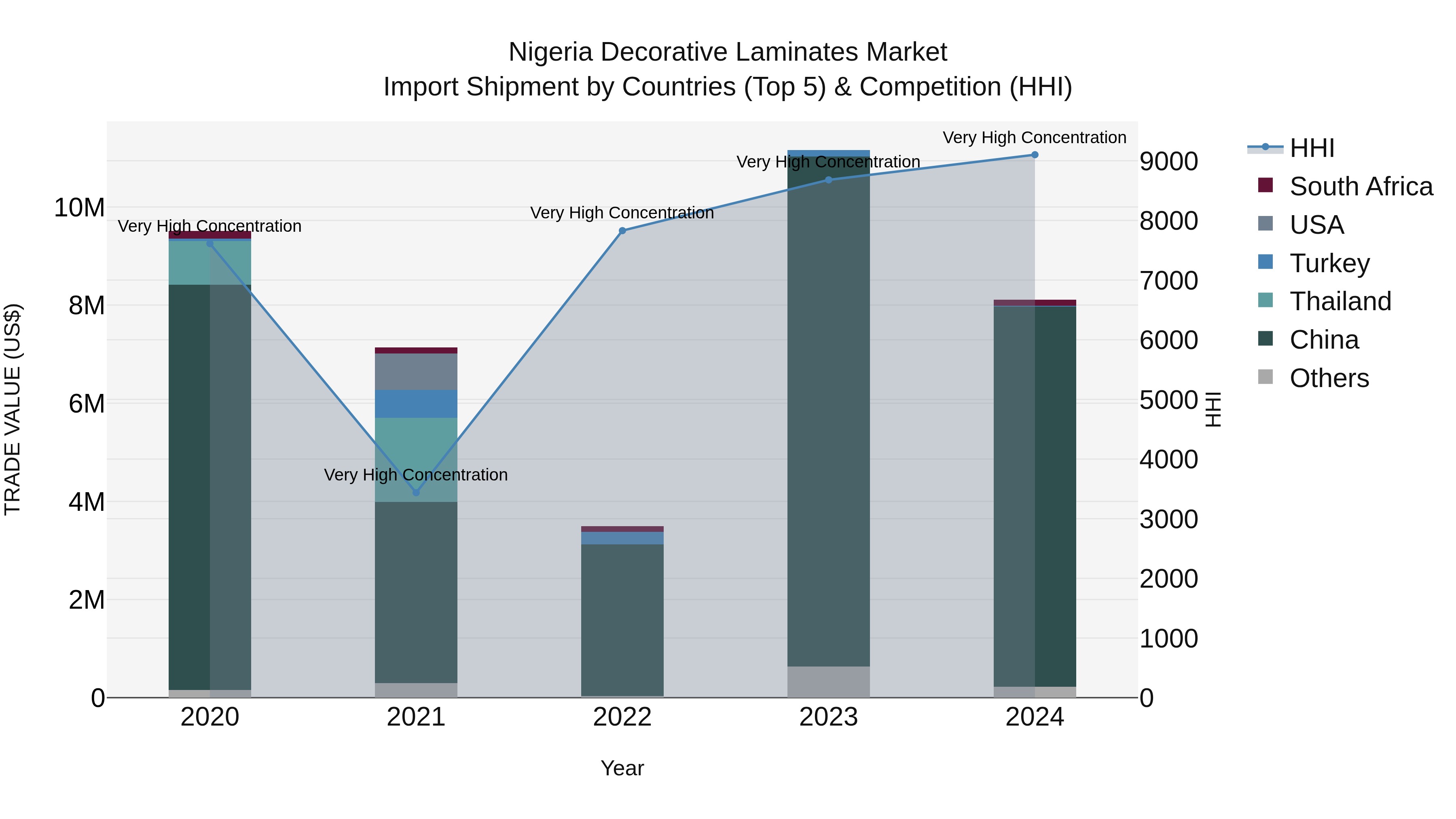1456x819 pixels.
Task: Select the 2022 HHI data point
Action: click(x=622, y=231)
